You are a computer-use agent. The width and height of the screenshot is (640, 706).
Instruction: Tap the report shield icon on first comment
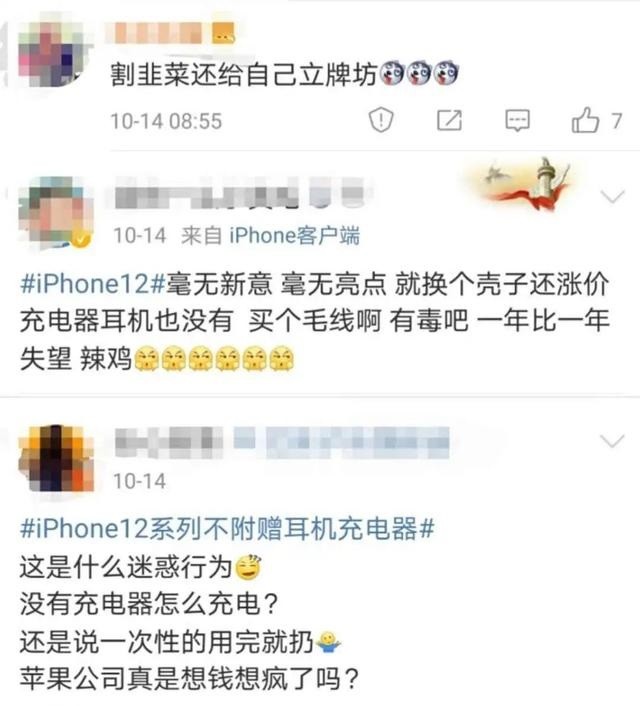[381, 120]
